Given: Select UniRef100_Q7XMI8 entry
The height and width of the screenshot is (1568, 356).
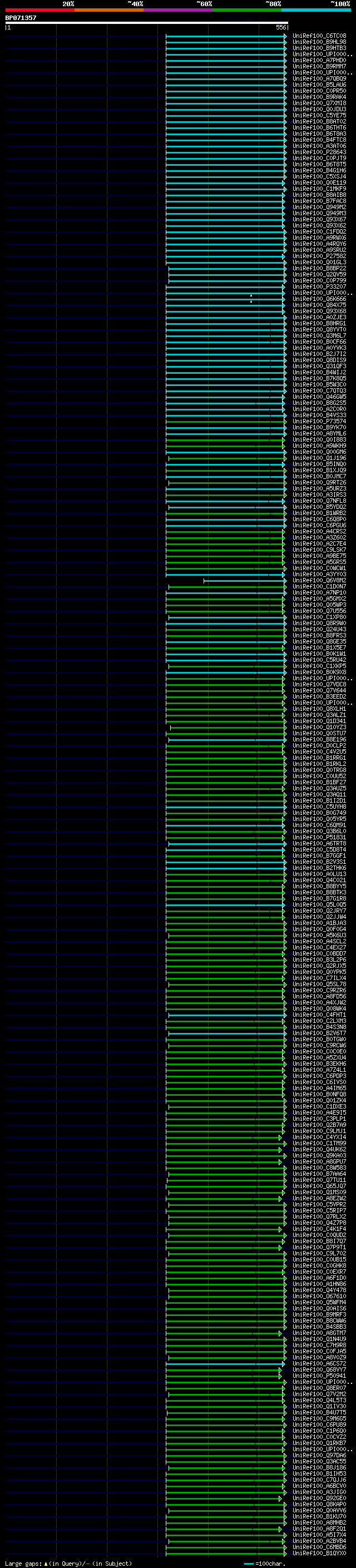Looking at the screenshot, I should point(319,103).
